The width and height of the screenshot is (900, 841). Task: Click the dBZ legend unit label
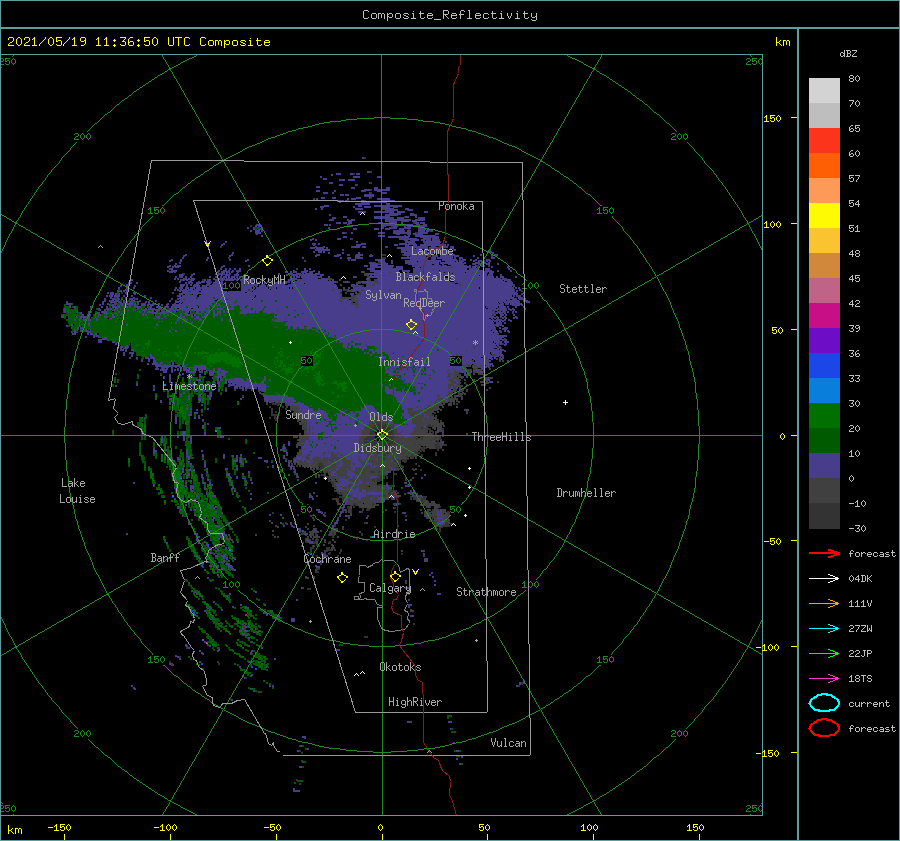point(848,53)
